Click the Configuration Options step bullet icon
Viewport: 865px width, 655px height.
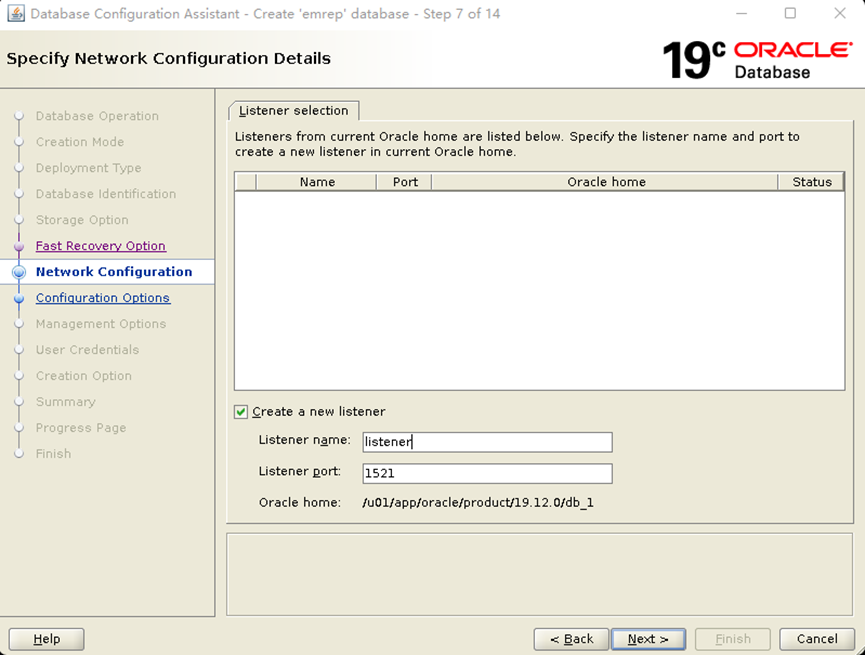coord(19,298)
